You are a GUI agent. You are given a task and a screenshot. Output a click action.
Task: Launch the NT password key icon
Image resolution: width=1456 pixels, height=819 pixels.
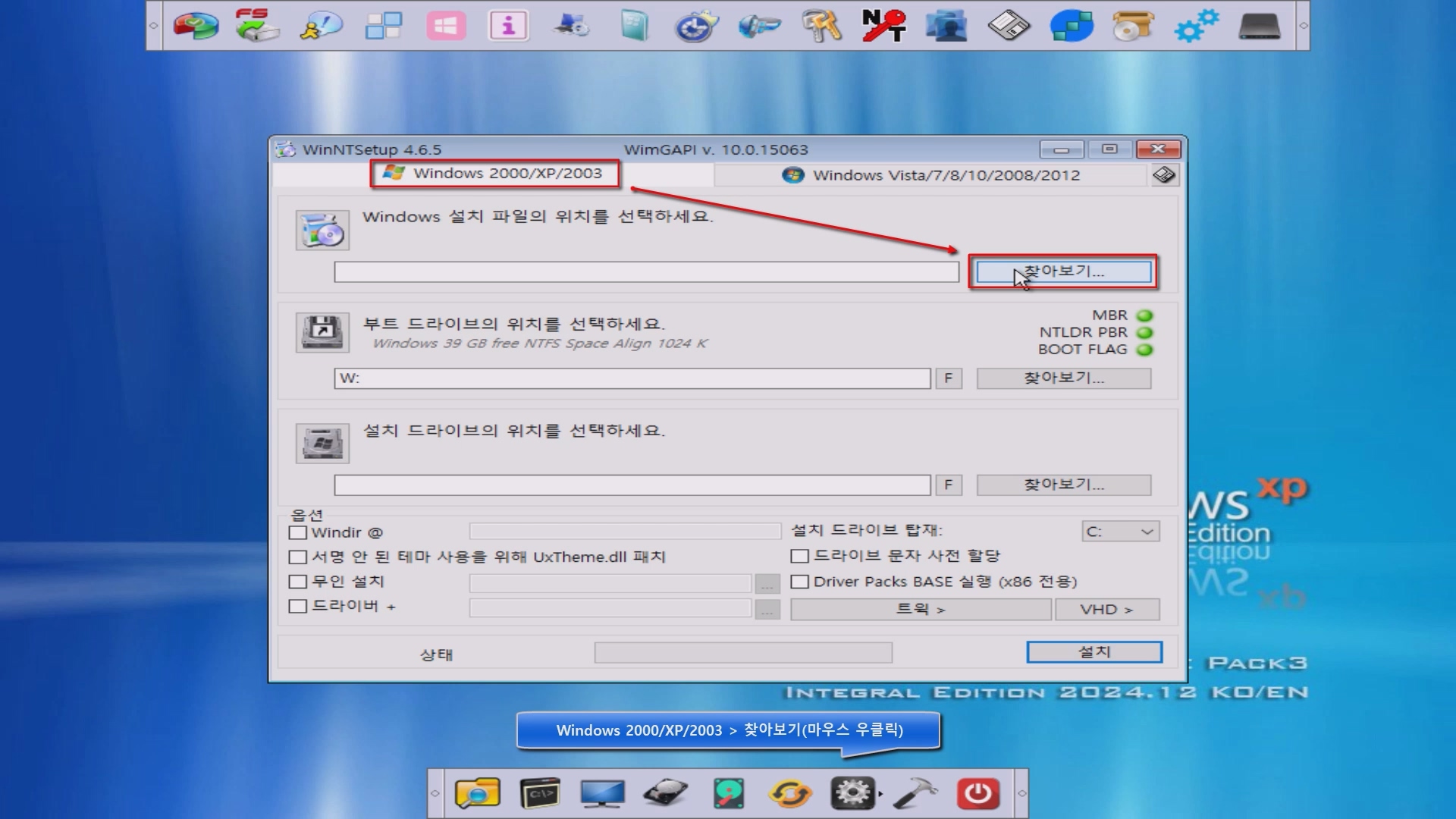tap(883, 26)
